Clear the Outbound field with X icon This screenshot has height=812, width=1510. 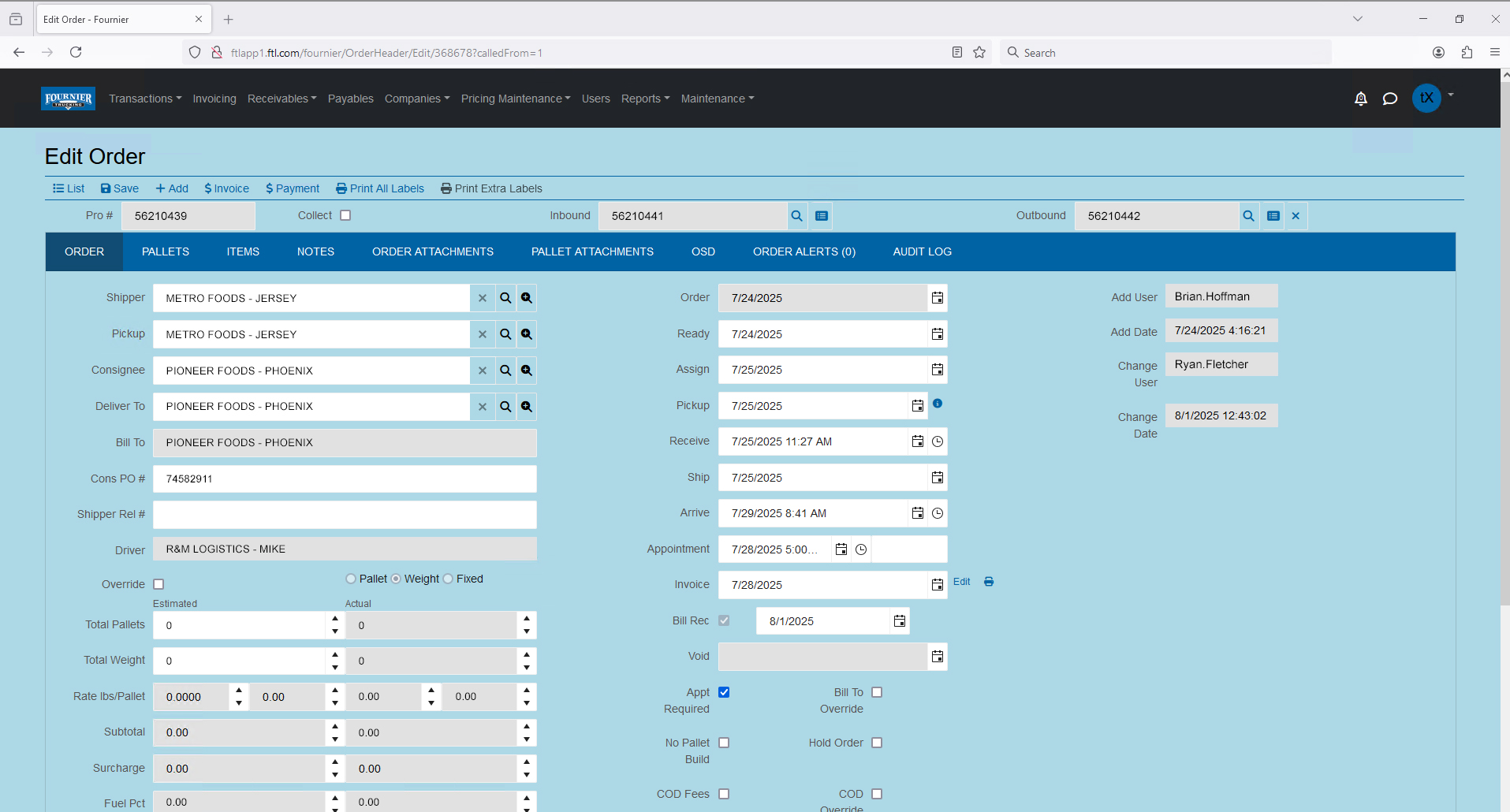[1295, 216]
